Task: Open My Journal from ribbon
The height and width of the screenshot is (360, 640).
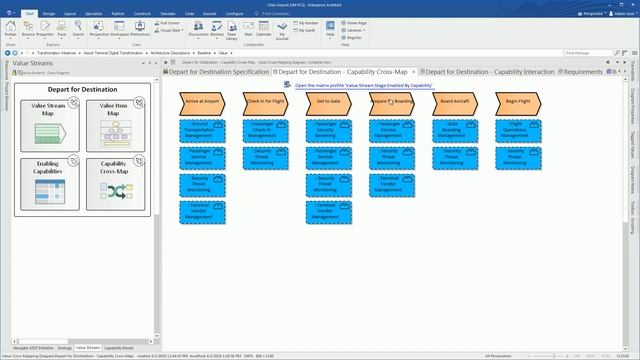Action: (x=282, y=31)
